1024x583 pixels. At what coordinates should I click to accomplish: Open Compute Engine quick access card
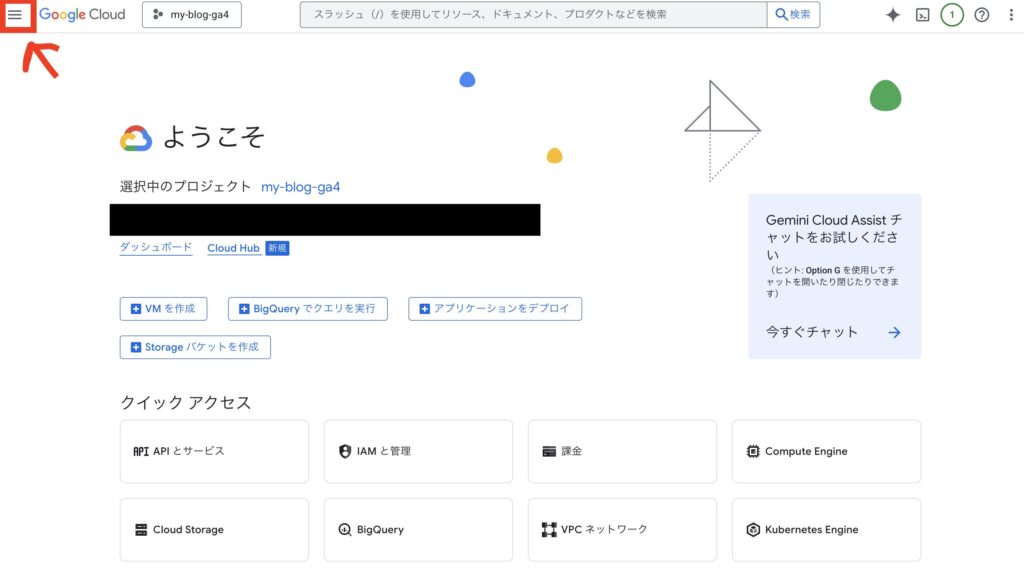pyautogui.click(x=826, y=451)
